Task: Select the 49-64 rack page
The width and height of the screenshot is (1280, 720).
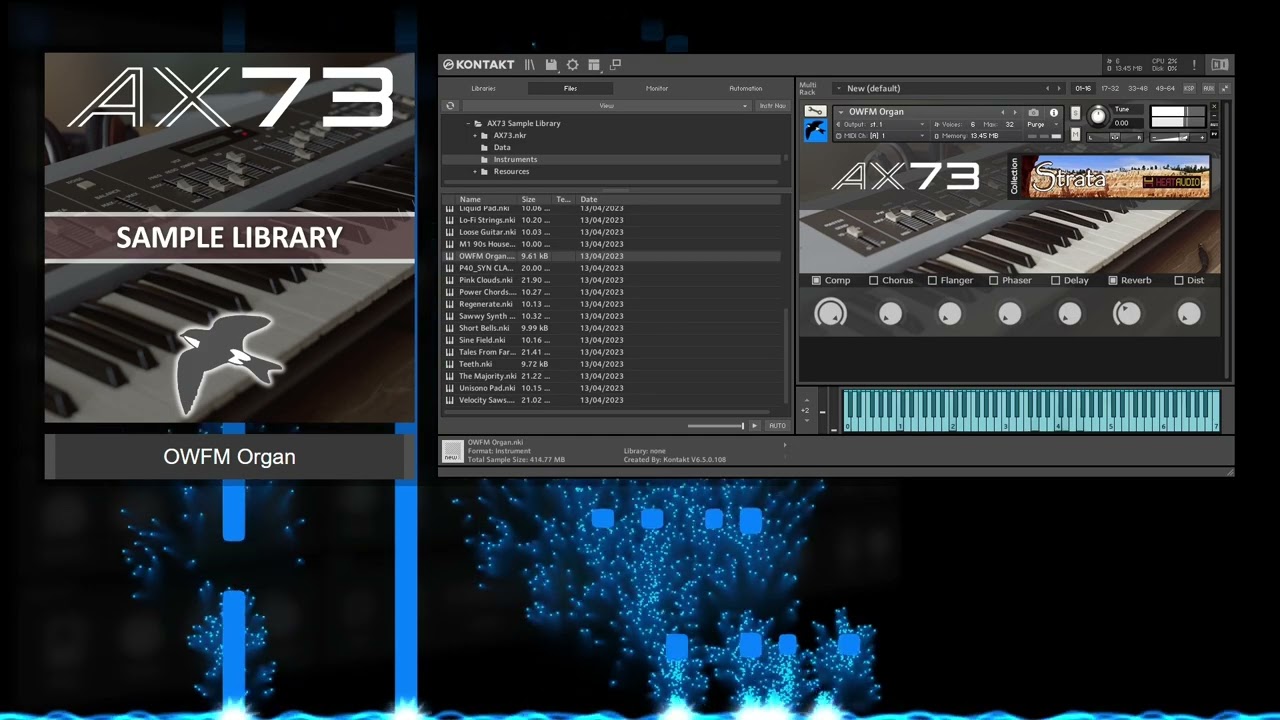Action: click(x=1165, y=88)
